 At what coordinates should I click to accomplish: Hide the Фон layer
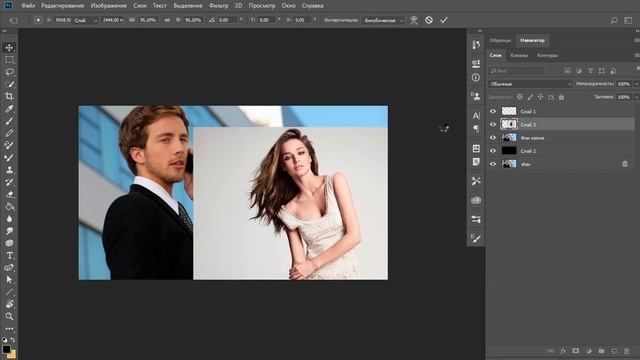[493, 164]
